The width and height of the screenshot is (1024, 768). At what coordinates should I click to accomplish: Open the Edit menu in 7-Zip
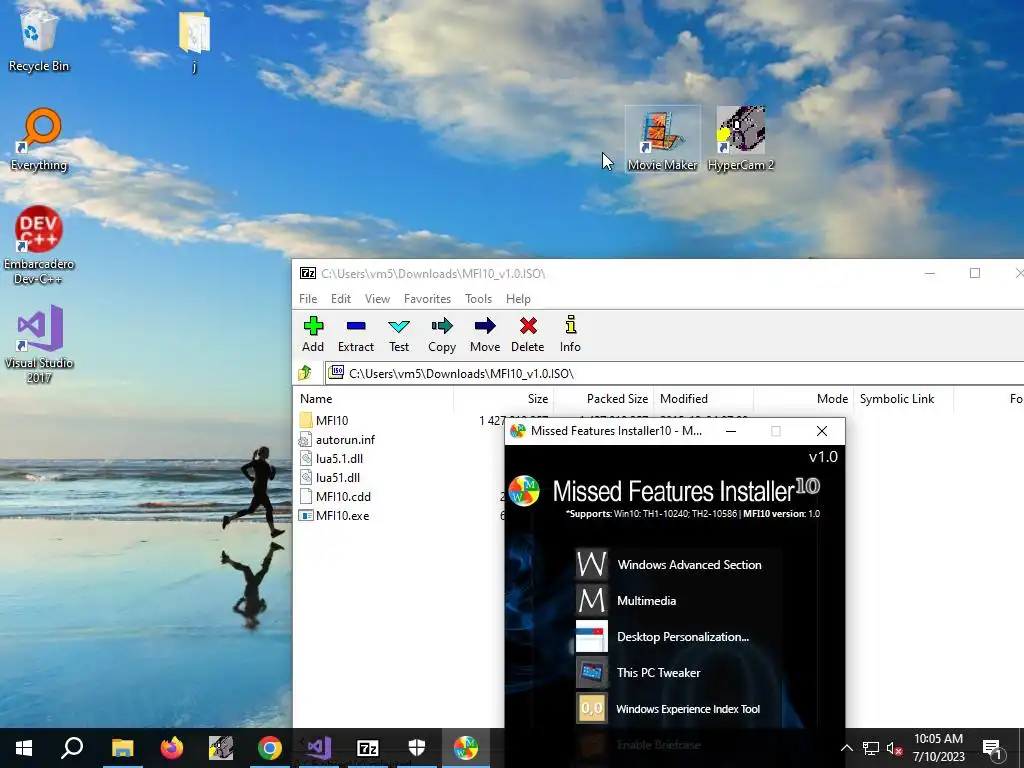(x=341, y=298)
